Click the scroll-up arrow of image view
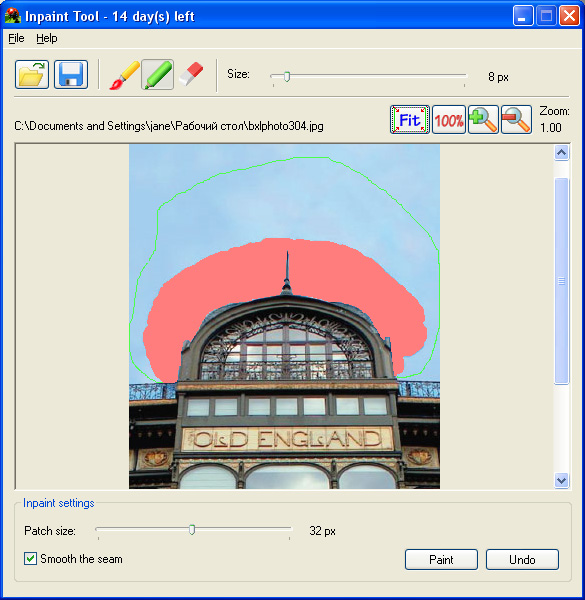The width and height of the screenshot is (585, 600). 561,153
